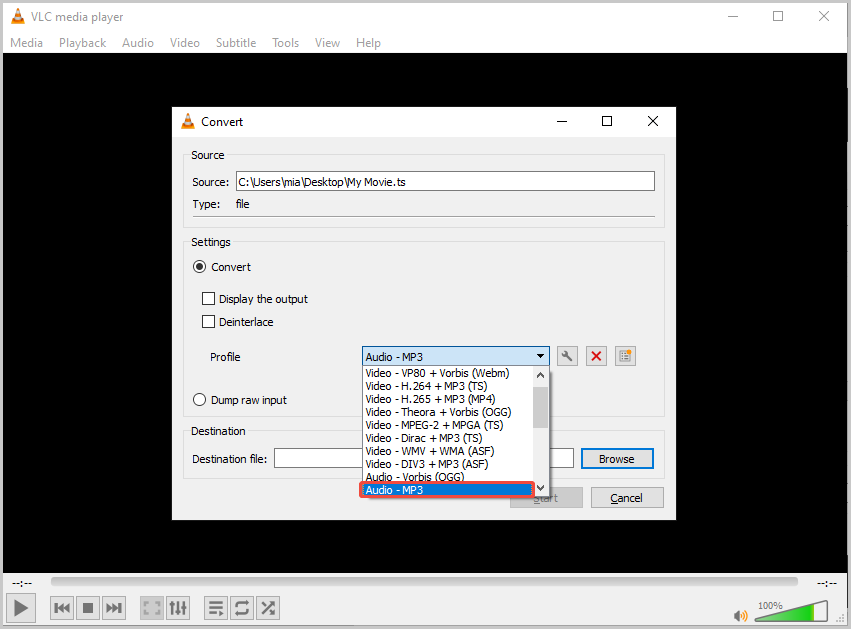The height and width of the screenshot is (629, 851).
Task: Toggle random shuffle playback
Action: click(268, 608)
